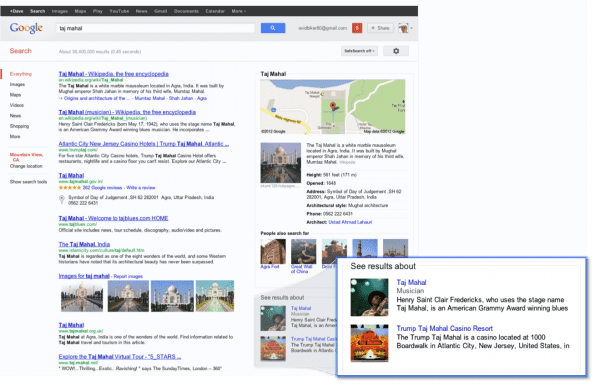Click the taj mahal search input field

[156, 28]
